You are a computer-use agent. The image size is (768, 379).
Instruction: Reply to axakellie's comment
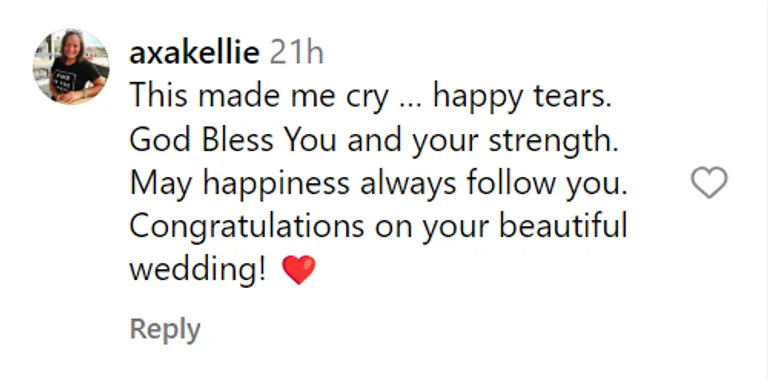(165, 330)
